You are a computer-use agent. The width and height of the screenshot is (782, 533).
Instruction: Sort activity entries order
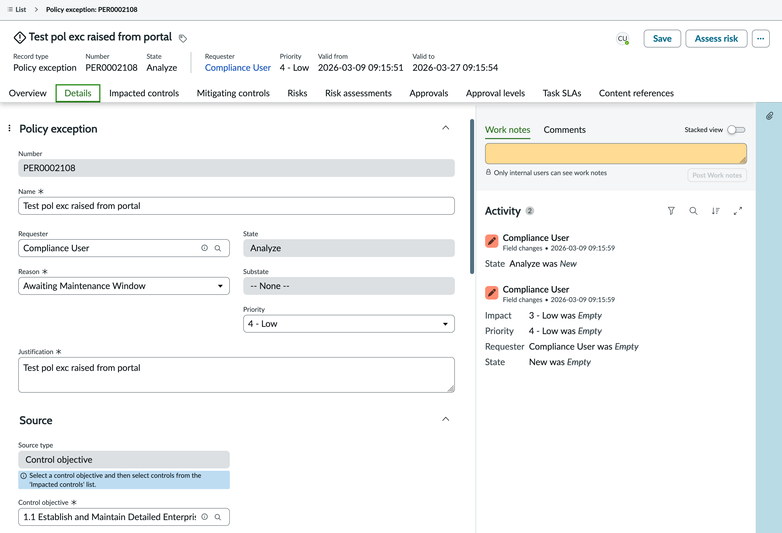pos(715,211)
